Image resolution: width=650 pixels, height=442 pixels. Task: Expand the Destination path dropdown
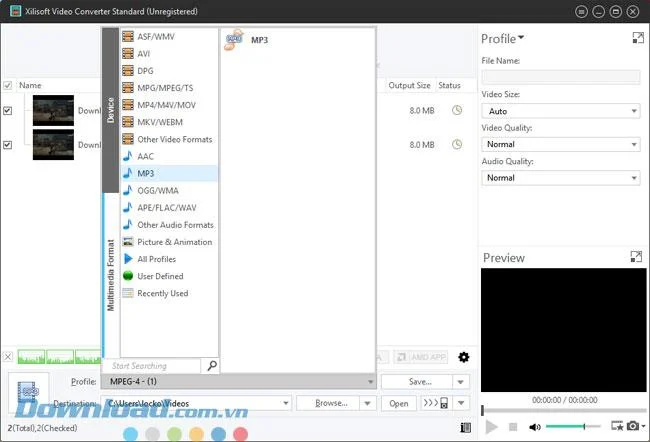pos(286,403)
